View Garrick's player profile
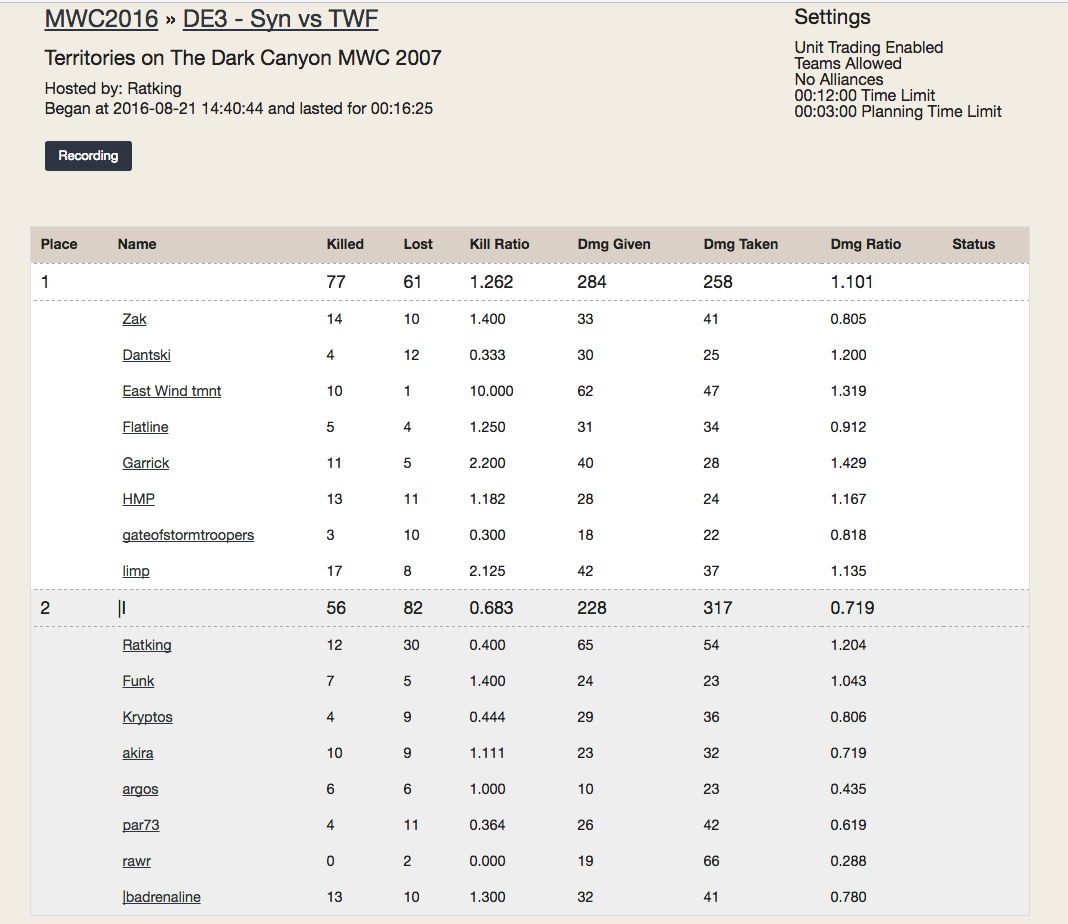Image resolution: width=1068 pixels, height=924 pixels. tap(145, 463)
